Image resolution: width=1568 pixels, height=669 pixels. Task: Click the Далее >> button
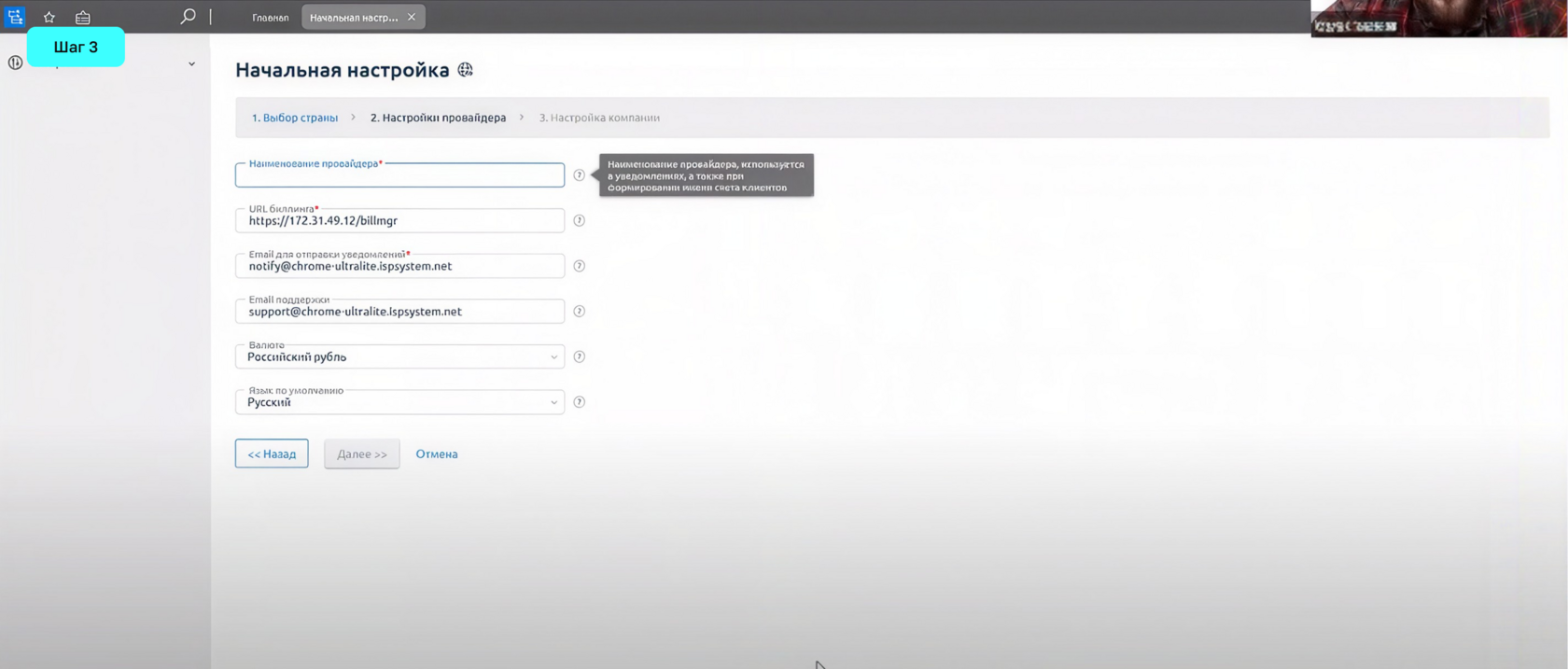click(362, 454)
